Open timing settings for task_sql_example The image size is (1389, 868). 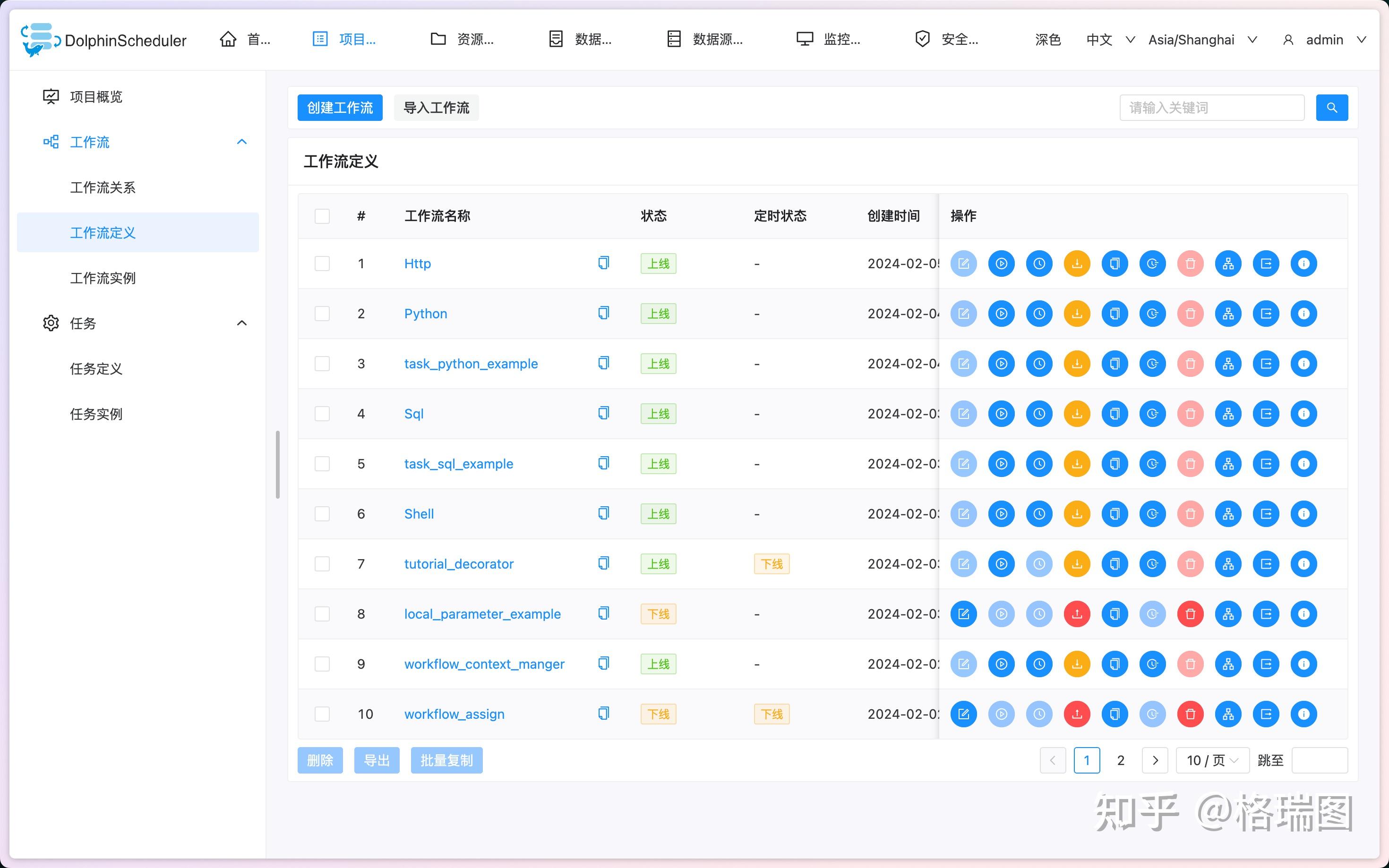click(1040, 464)
